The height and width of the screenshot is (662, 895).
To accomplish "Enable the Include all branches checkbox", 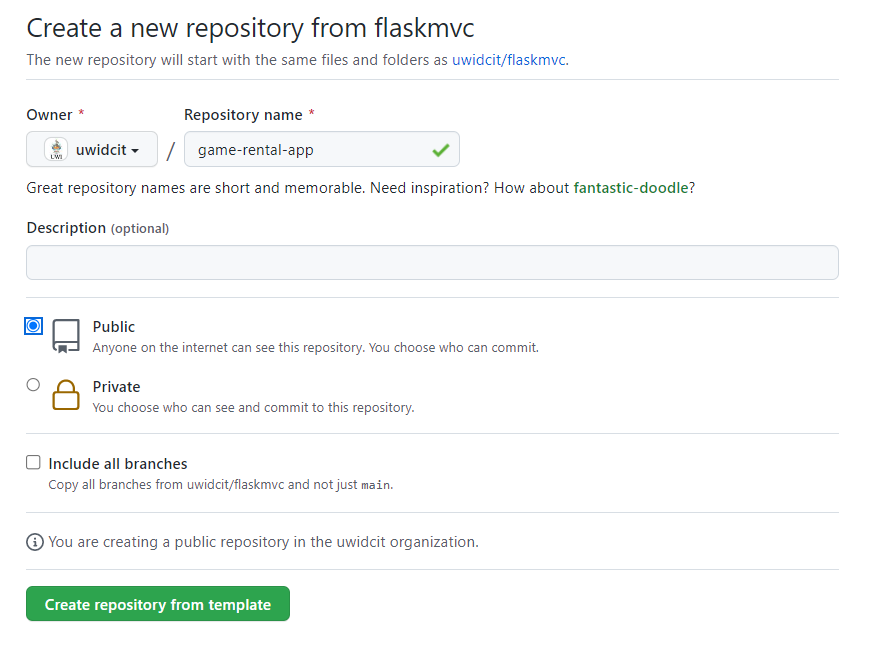I will click(34, 463).
